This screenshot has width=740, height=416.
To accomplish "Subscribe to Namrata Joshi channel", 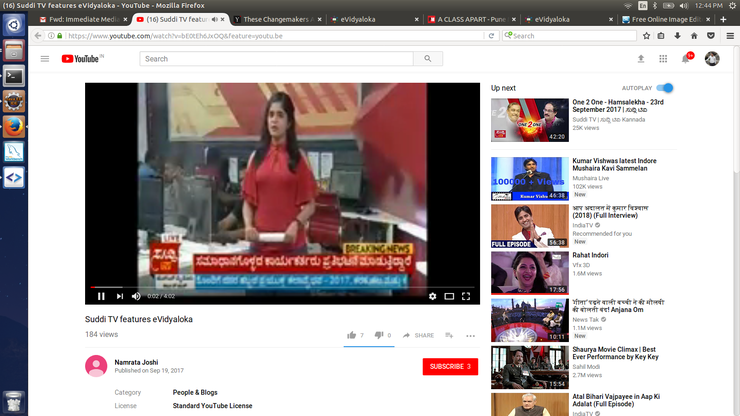I will (450, 367).
